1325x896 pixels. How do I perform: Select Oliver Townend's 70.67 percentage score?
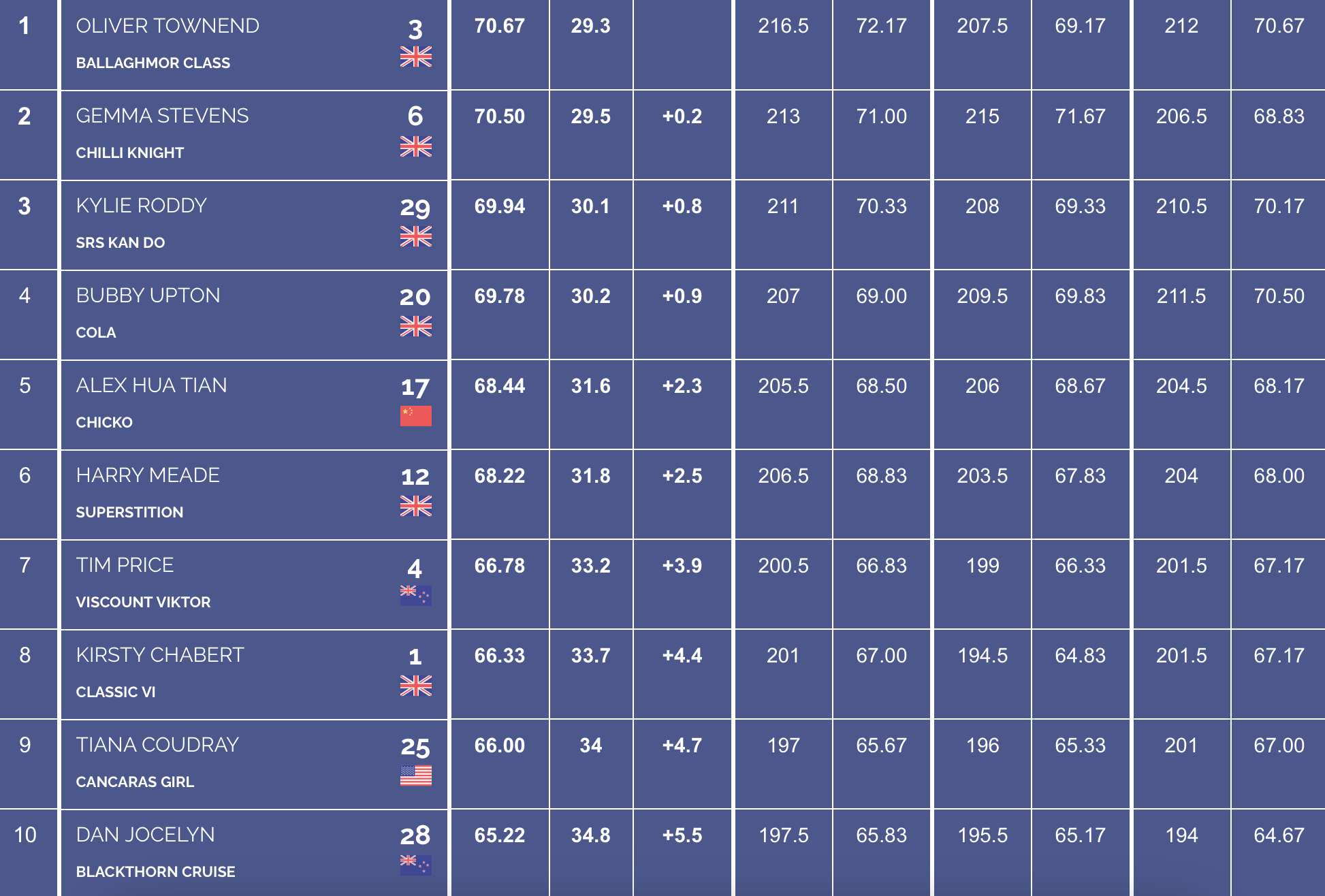click(x=500, y=26)
